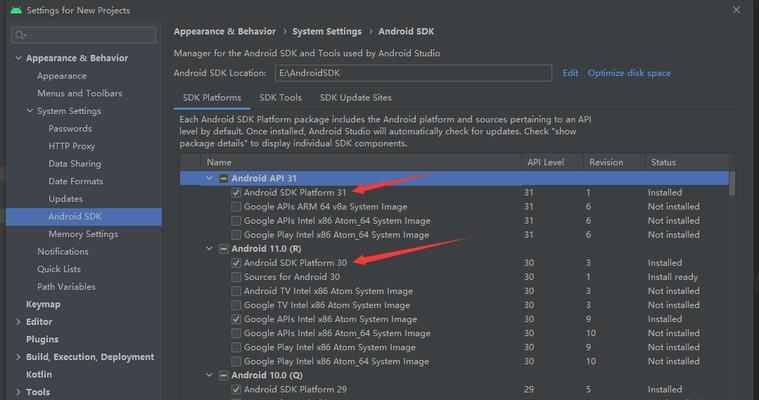Viewport: 759px width, 400px height.
Task: Check API 31 Google APIs Intel x86 Atom_64 image
Action: (236, 221)
